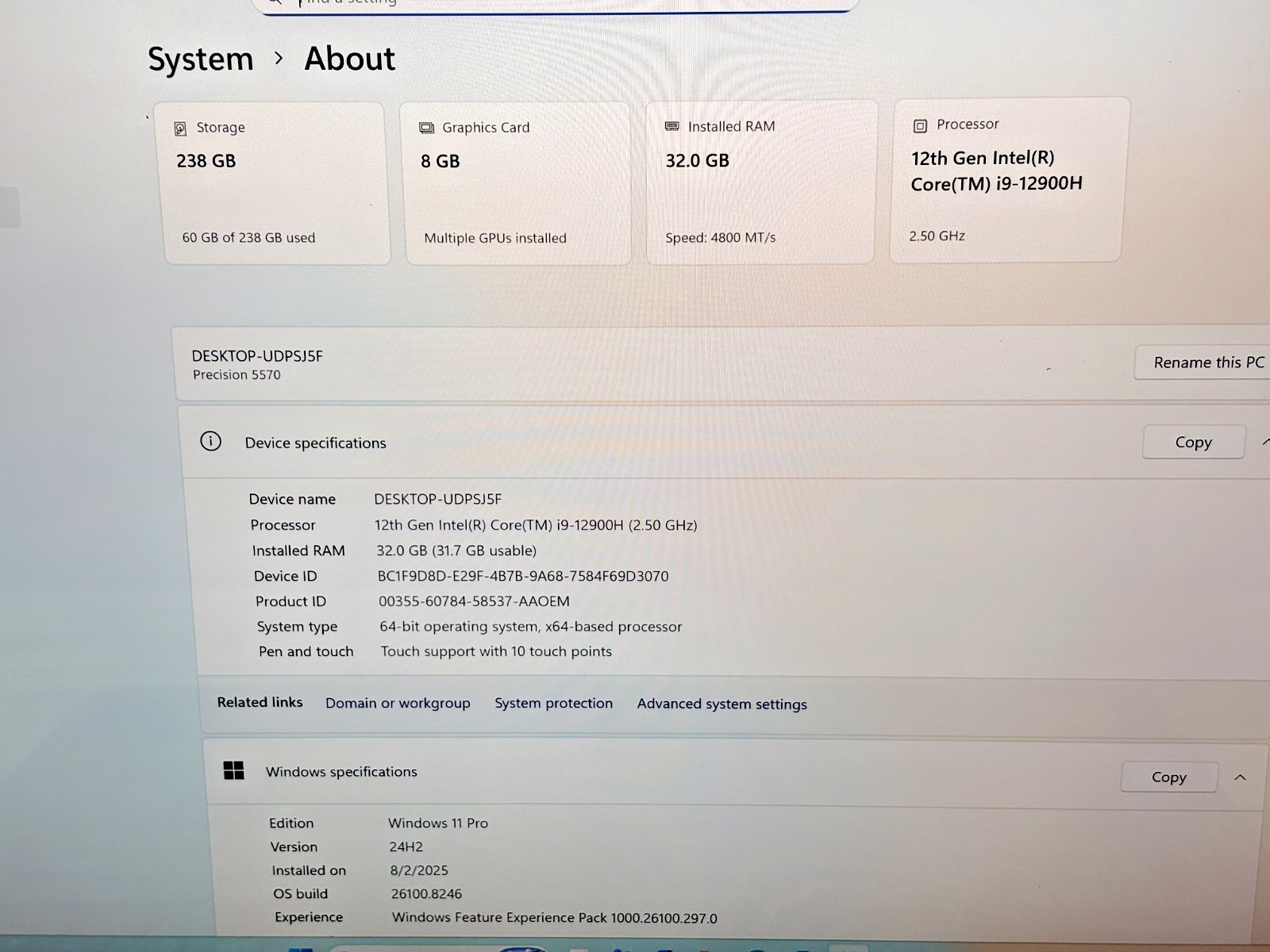Select 64-bit operating system text
This screenshot has height=952, width=1270.
[530, 626]
